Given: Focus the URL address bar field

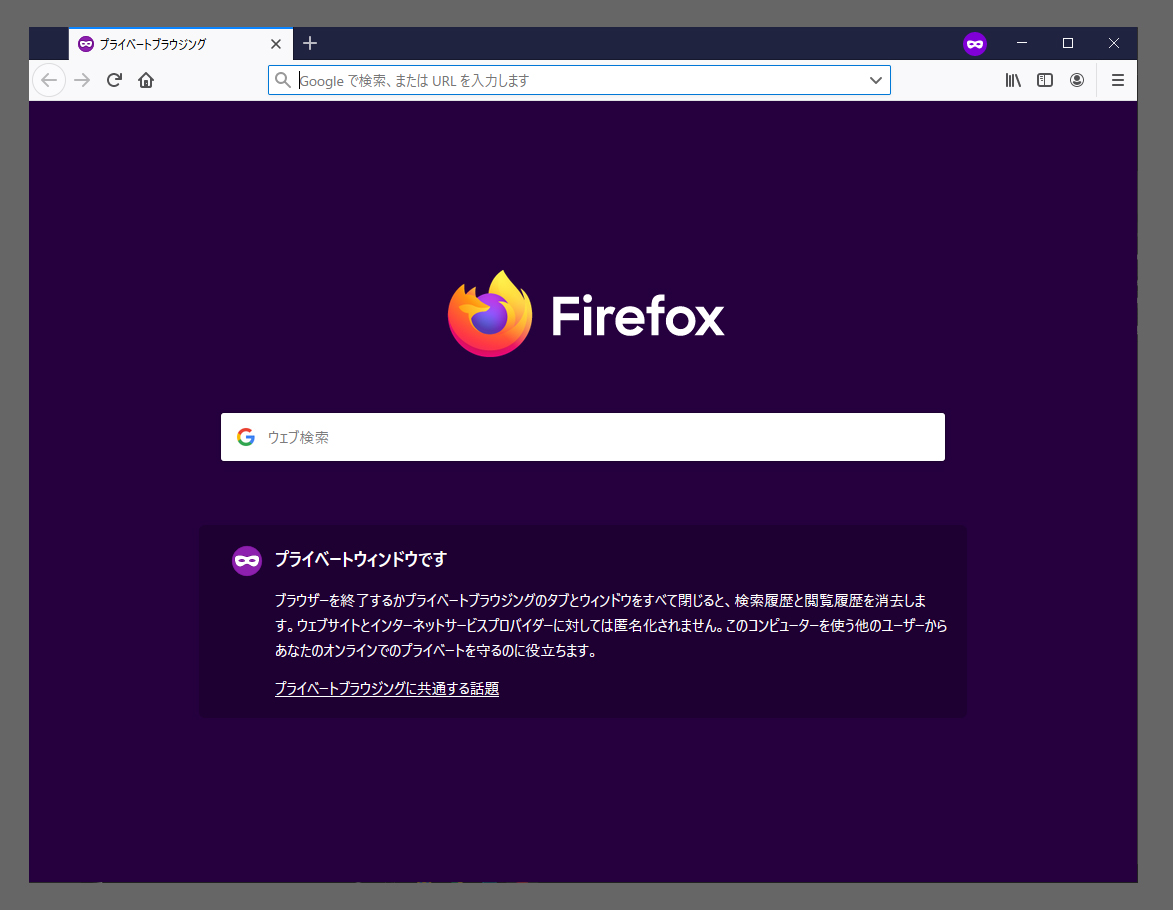Looking at the screenshot, I should click(x=579, y=80).
